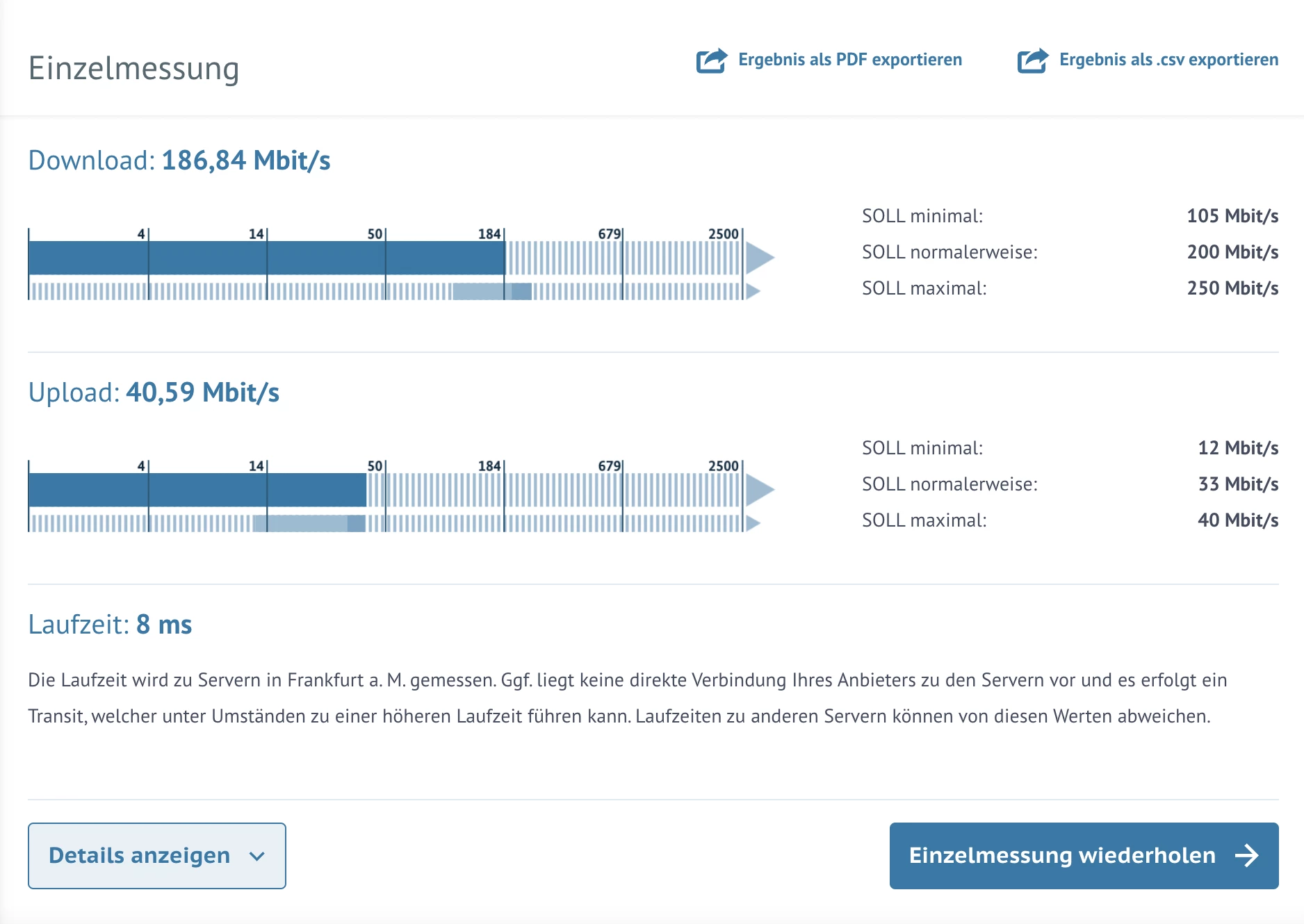The height and width of the screenshot is (924, 1304).
Task: Click the PDF export share icon
Action: point(711,60)
